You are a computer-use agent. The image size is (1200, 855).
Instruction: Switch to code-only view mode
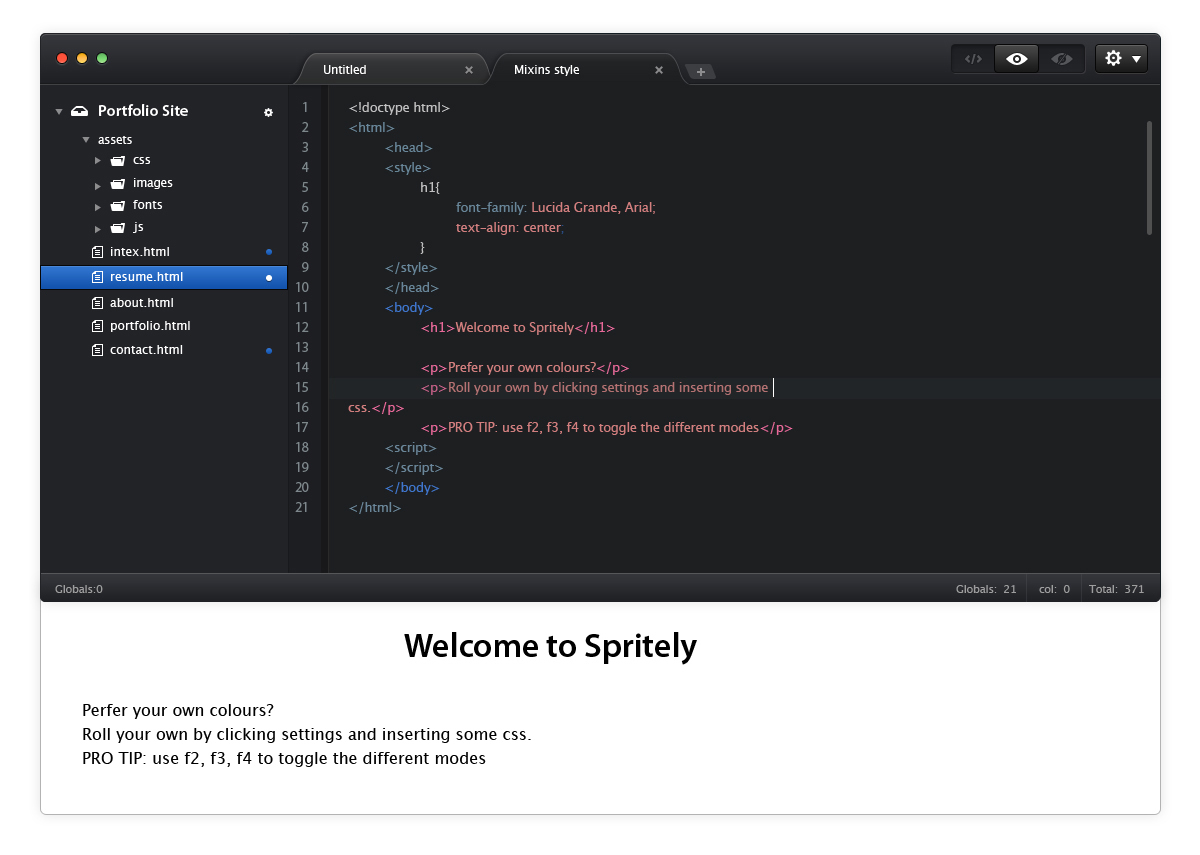pos(973,59)
